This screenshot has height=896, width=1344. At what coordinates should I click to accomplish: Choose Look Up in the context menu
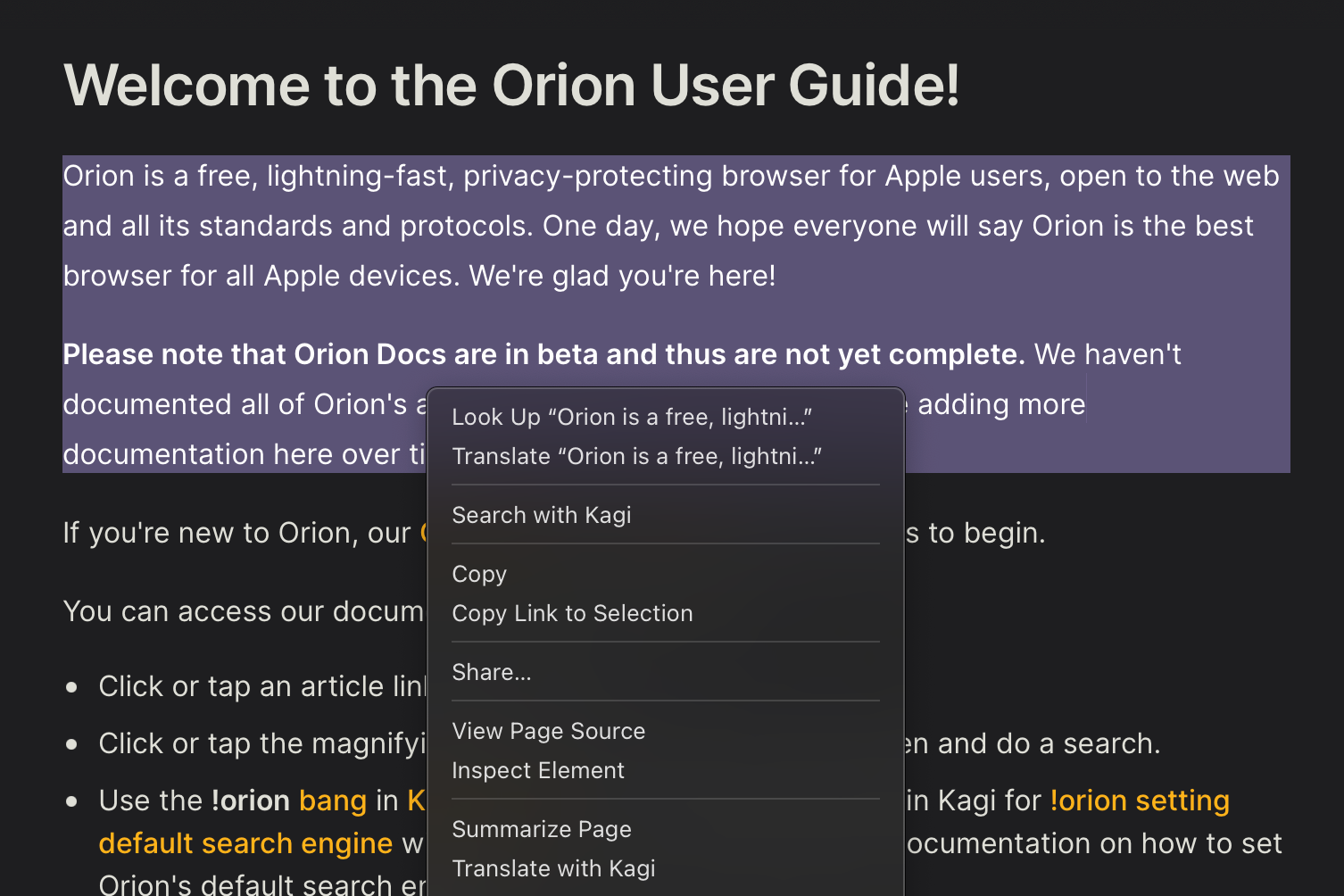click(x=631, y=417)
